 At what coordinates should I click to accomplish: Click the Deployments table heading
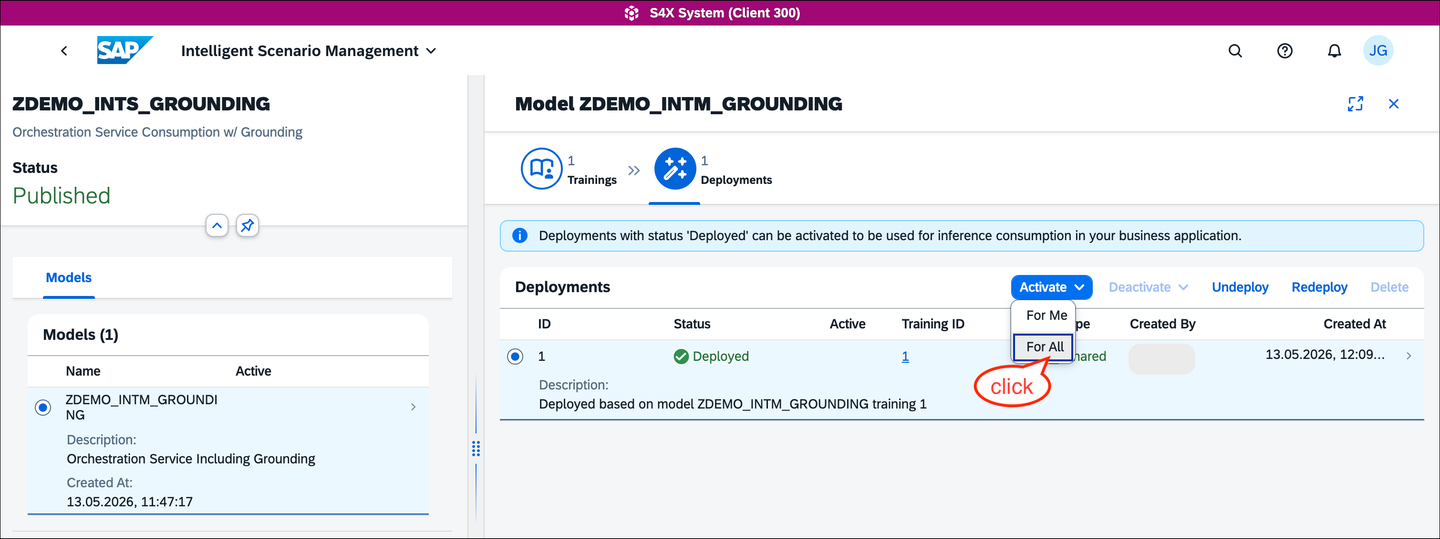(563, 287)
